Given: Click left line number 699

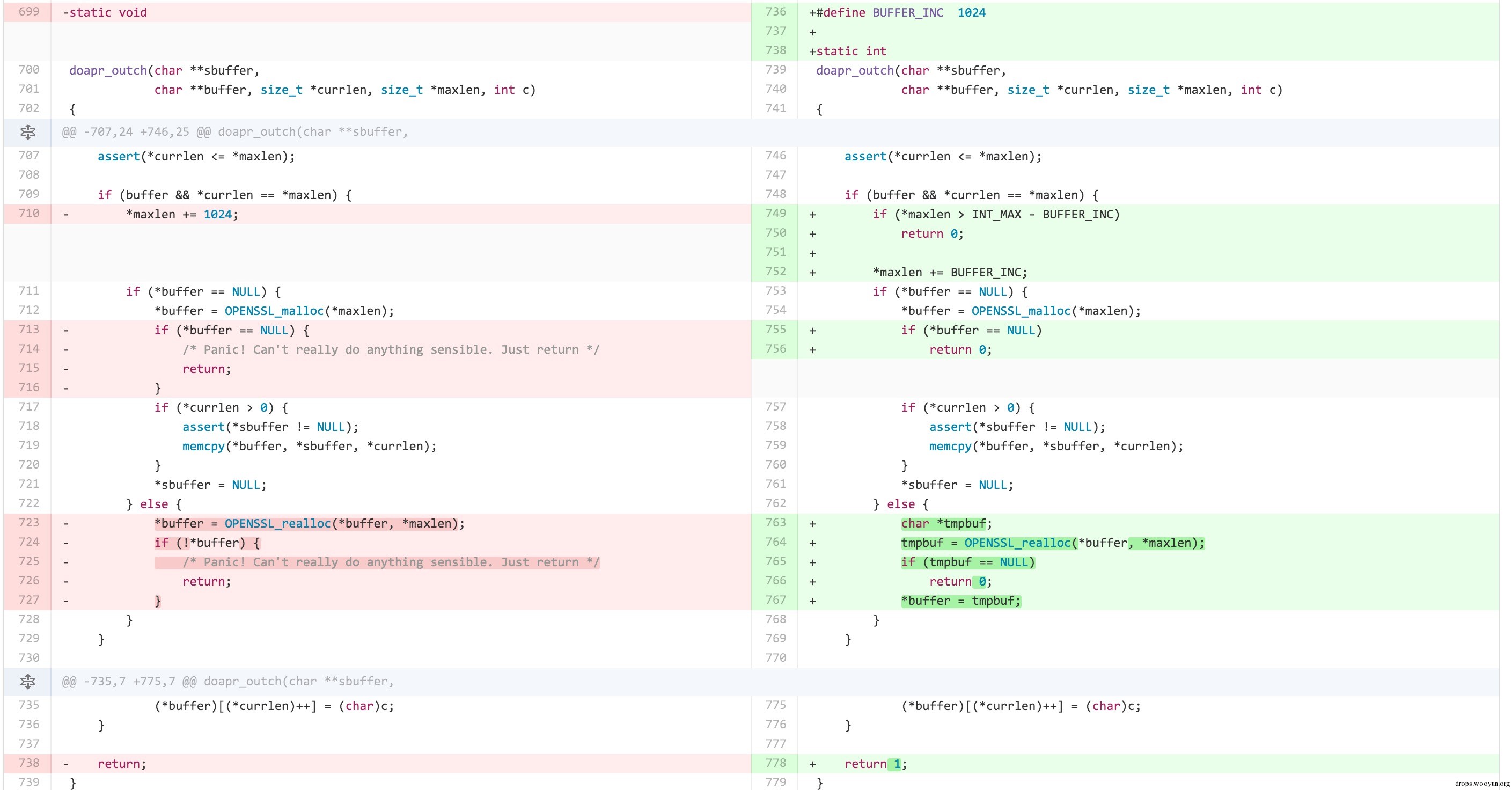Looking at the screenshot, I should pos(29,12).
